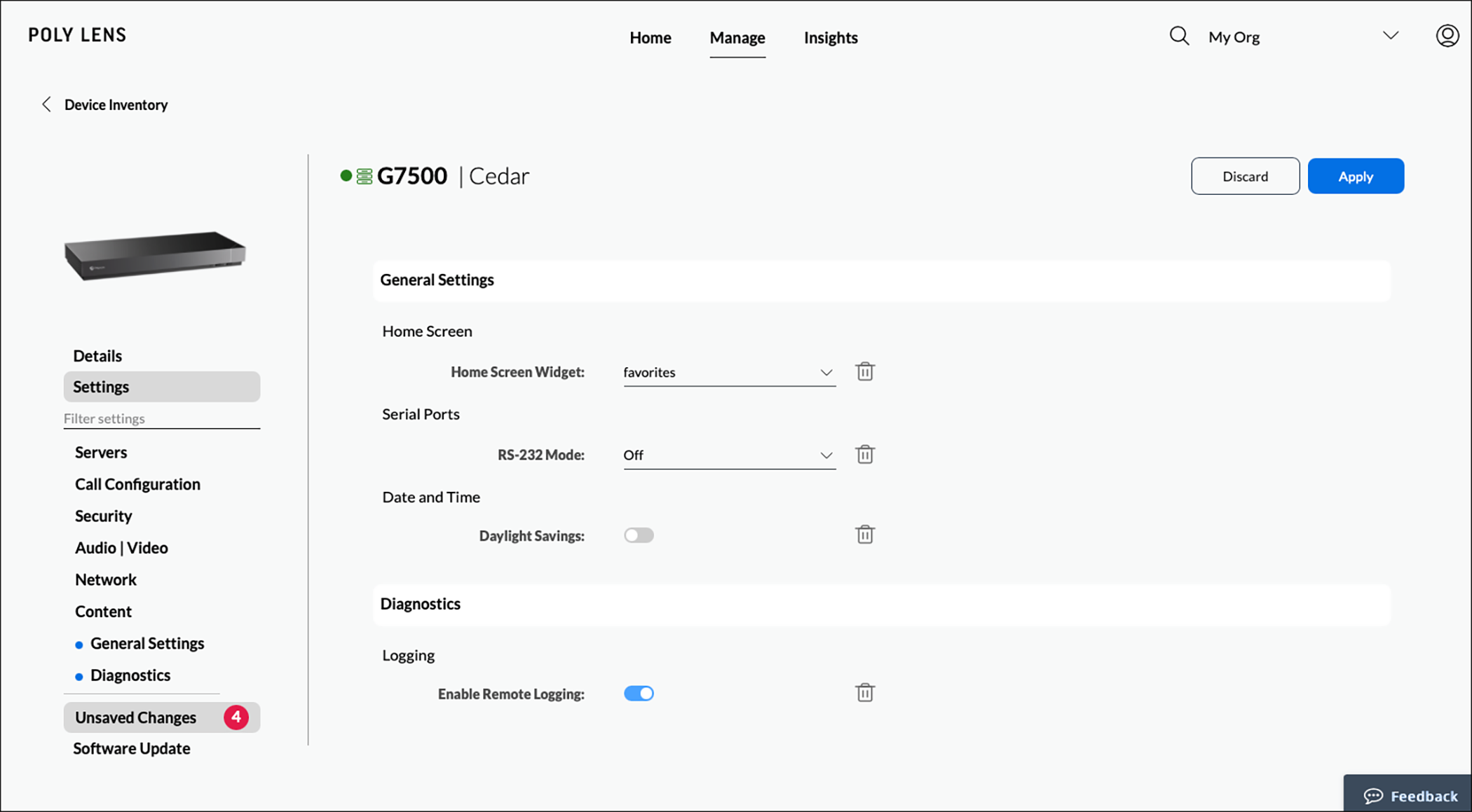Click the search icon in the top navigation bar
This screenshot has width=1472, height=812.
tap(1179, 36)
